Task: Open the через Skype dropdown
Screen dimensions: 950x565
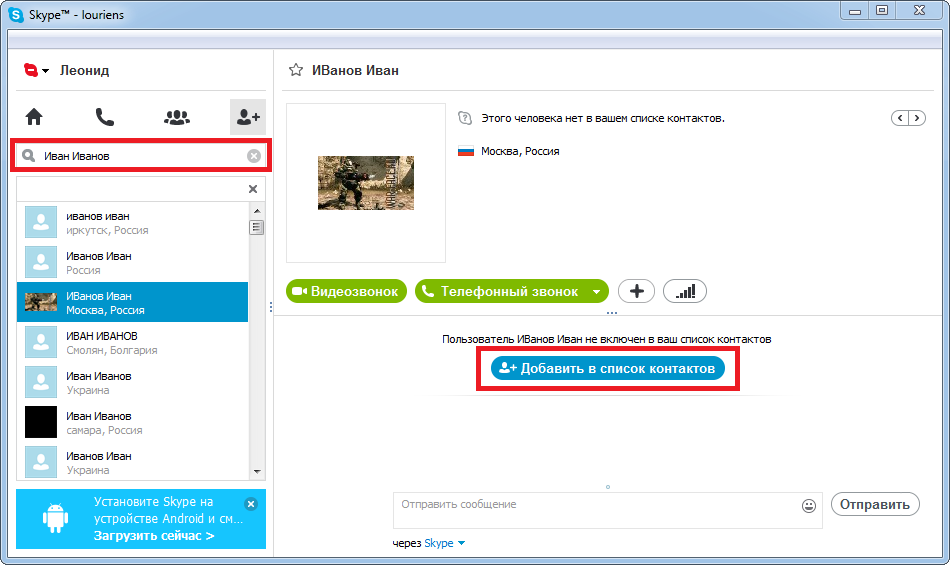Action: 445,543
